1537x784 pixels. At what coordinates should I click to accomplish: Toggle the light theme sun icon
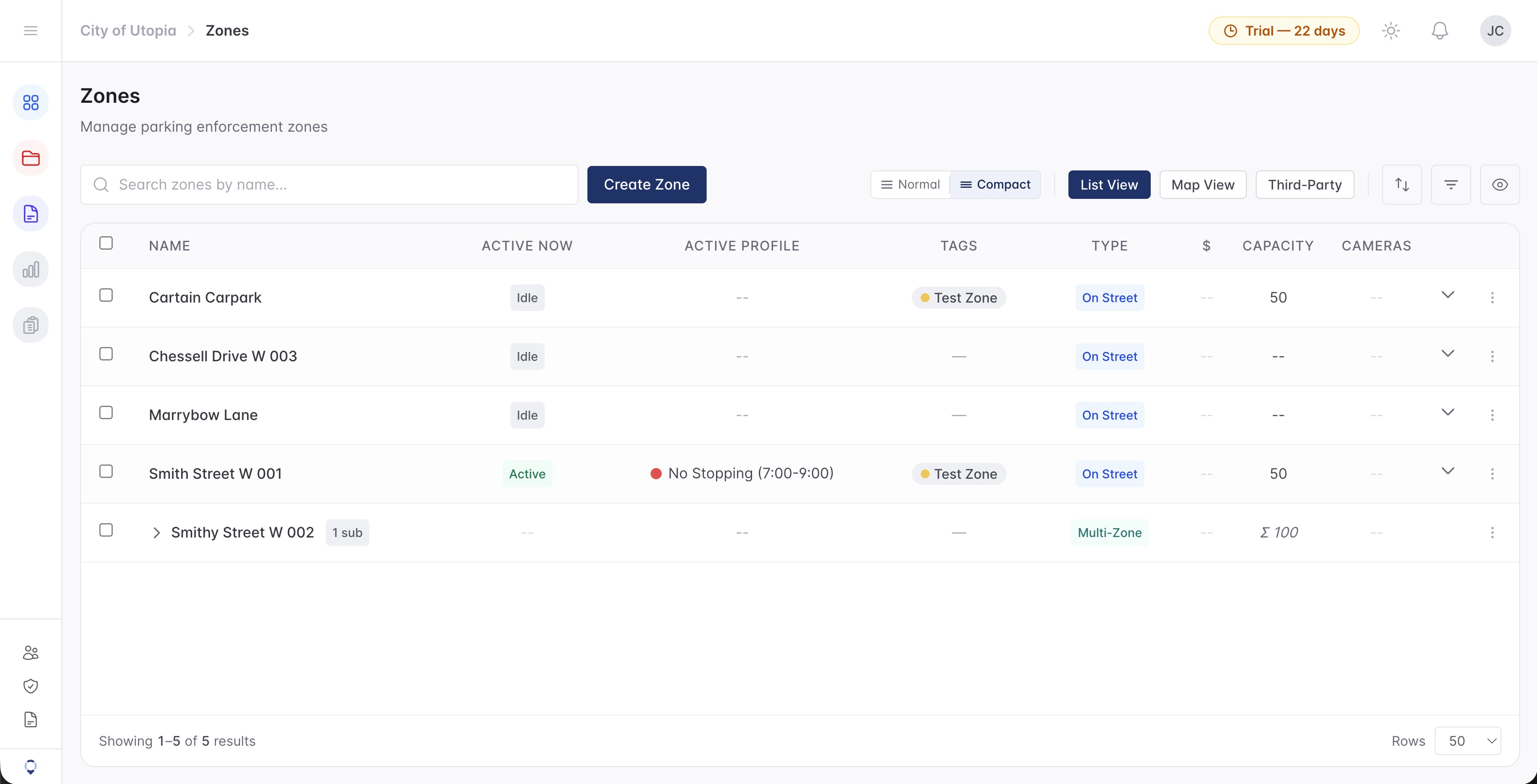(1391, 30)
